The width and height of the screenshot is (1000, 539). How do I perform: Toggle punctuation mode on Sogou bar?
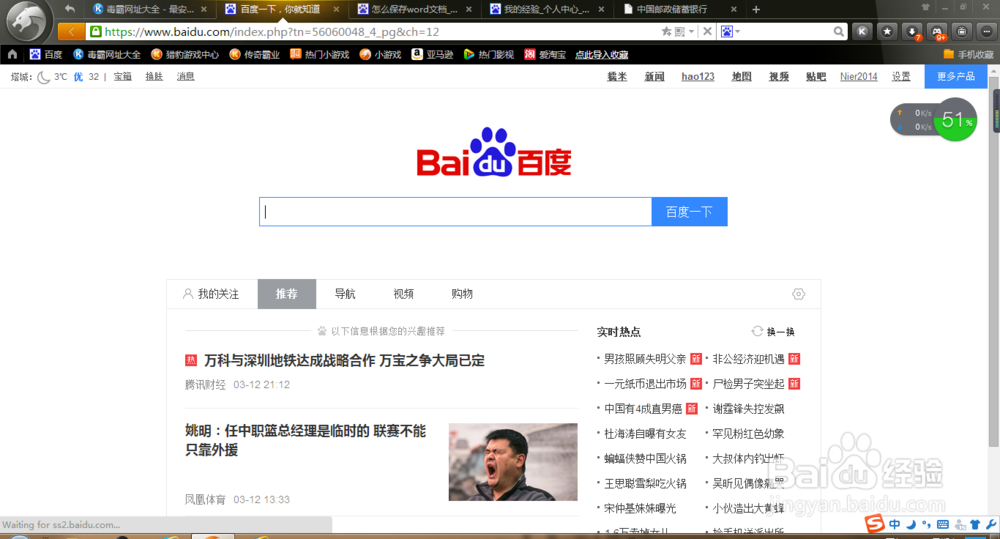tap(927, 524)
